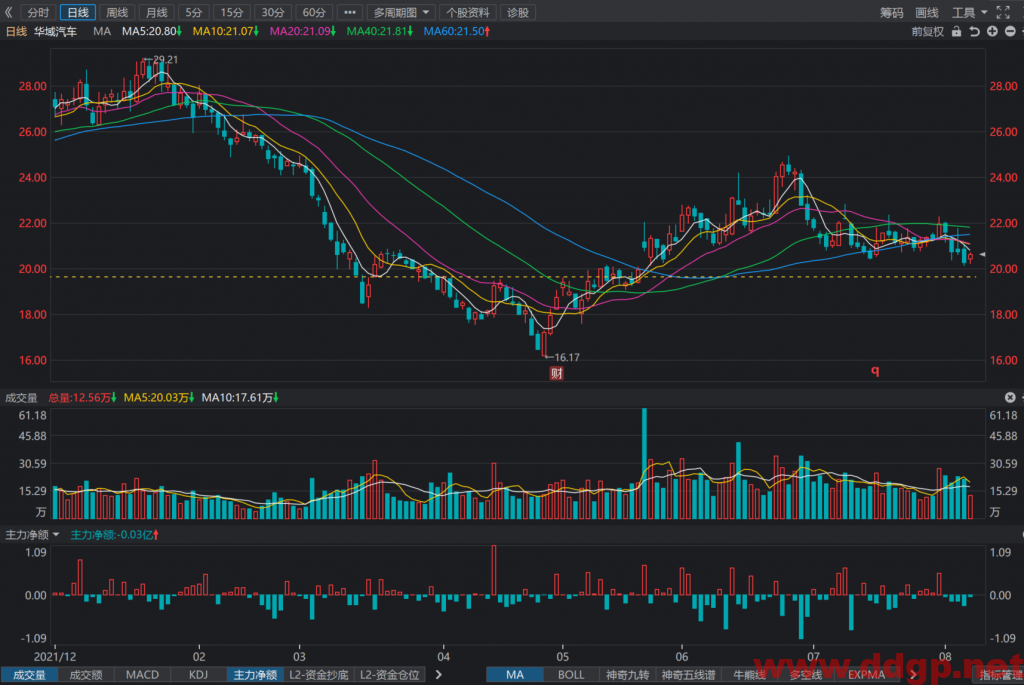This screenshot has width=1024, height=685.
Task: Select the 15分 period tab
Action: tap(231, 12)
